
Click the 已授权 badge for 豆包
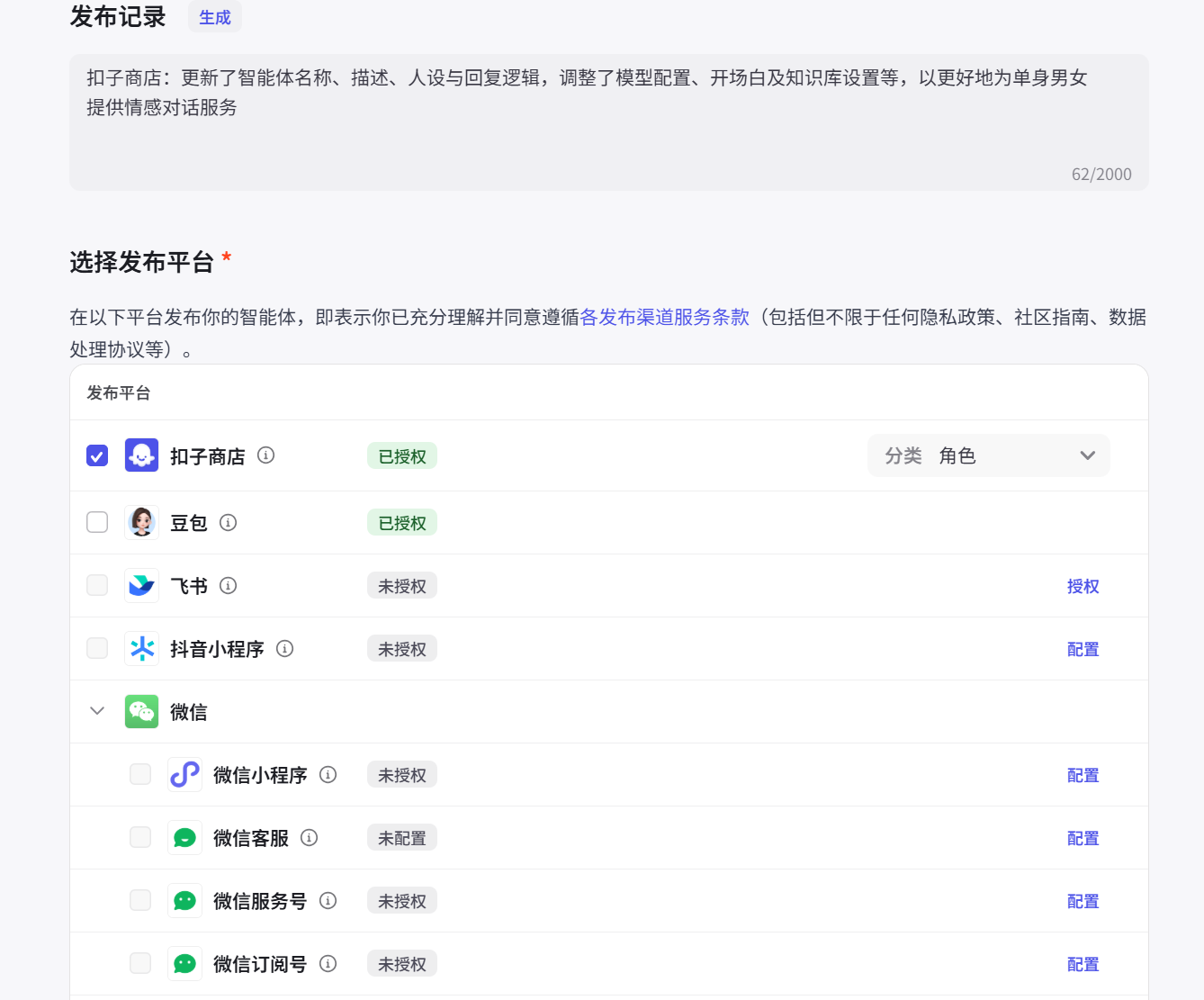pos(402,523)
